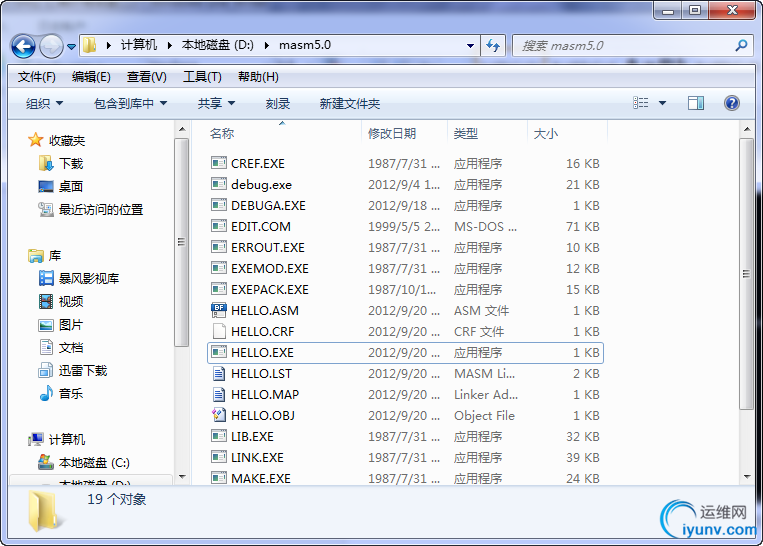Select the HELLO.LST document icon

219,373
